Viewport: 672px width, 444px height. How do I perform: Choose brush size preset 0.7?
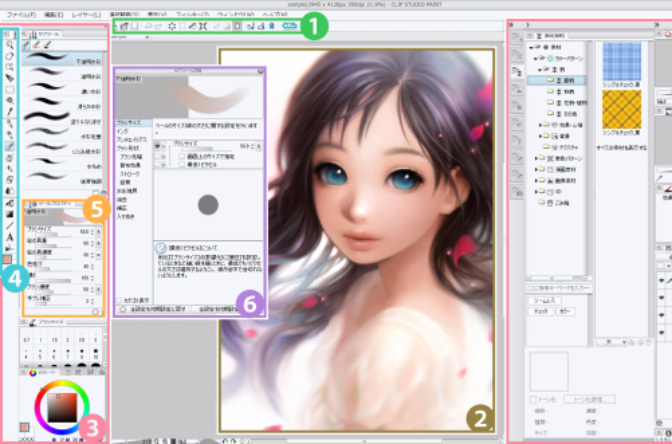27,337
